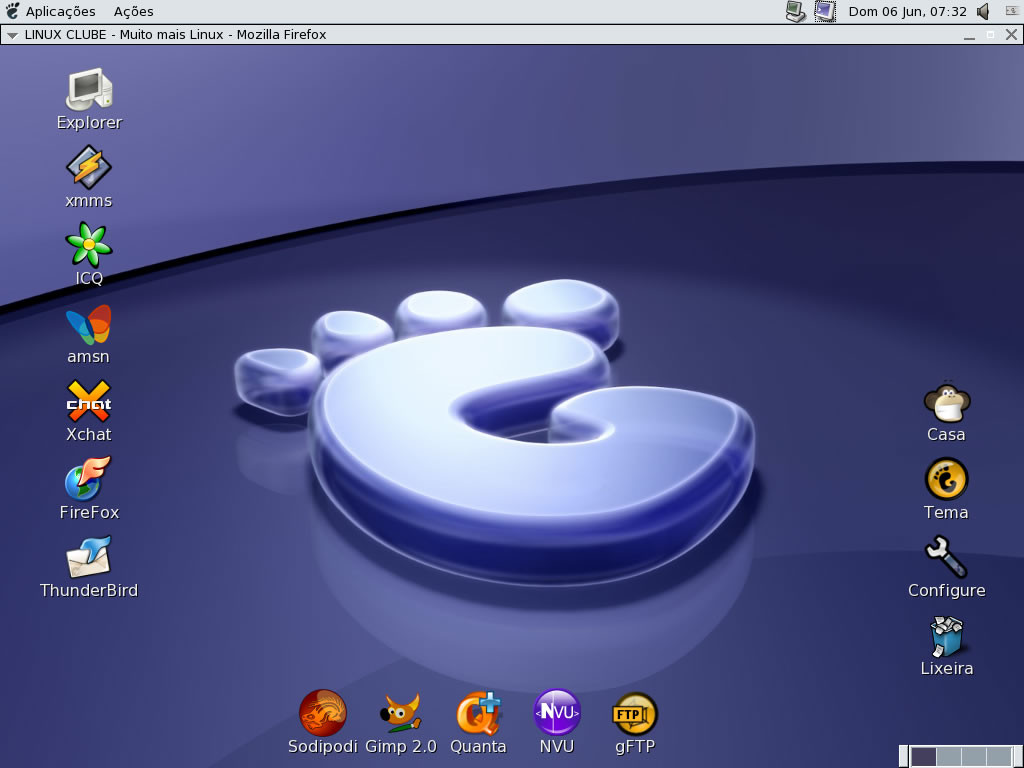Select the Gimp 2.0 icon
The width and height of the screenshot is (1024, 768).
(x=400, y=712)
